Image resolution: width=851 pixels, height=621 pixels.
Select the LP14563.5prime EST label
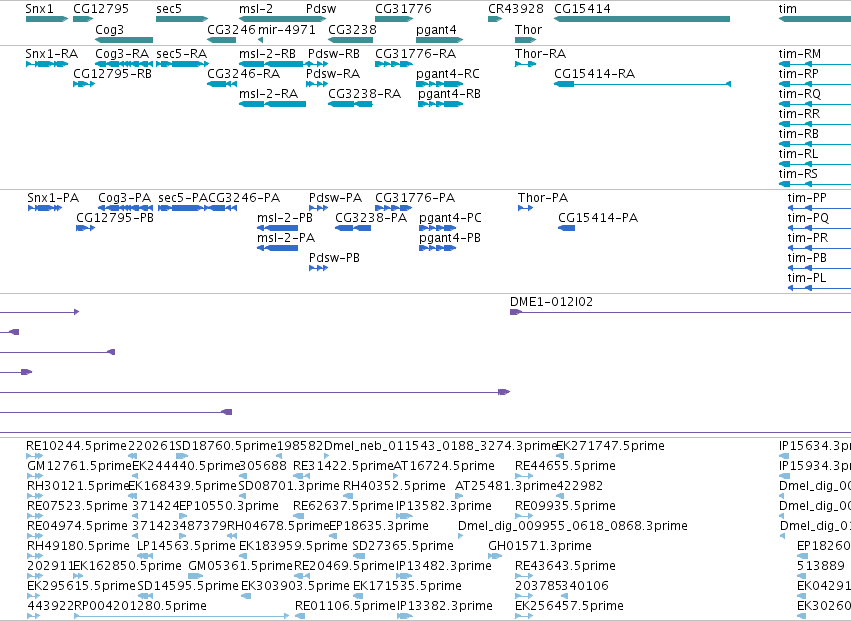[187, 546]
